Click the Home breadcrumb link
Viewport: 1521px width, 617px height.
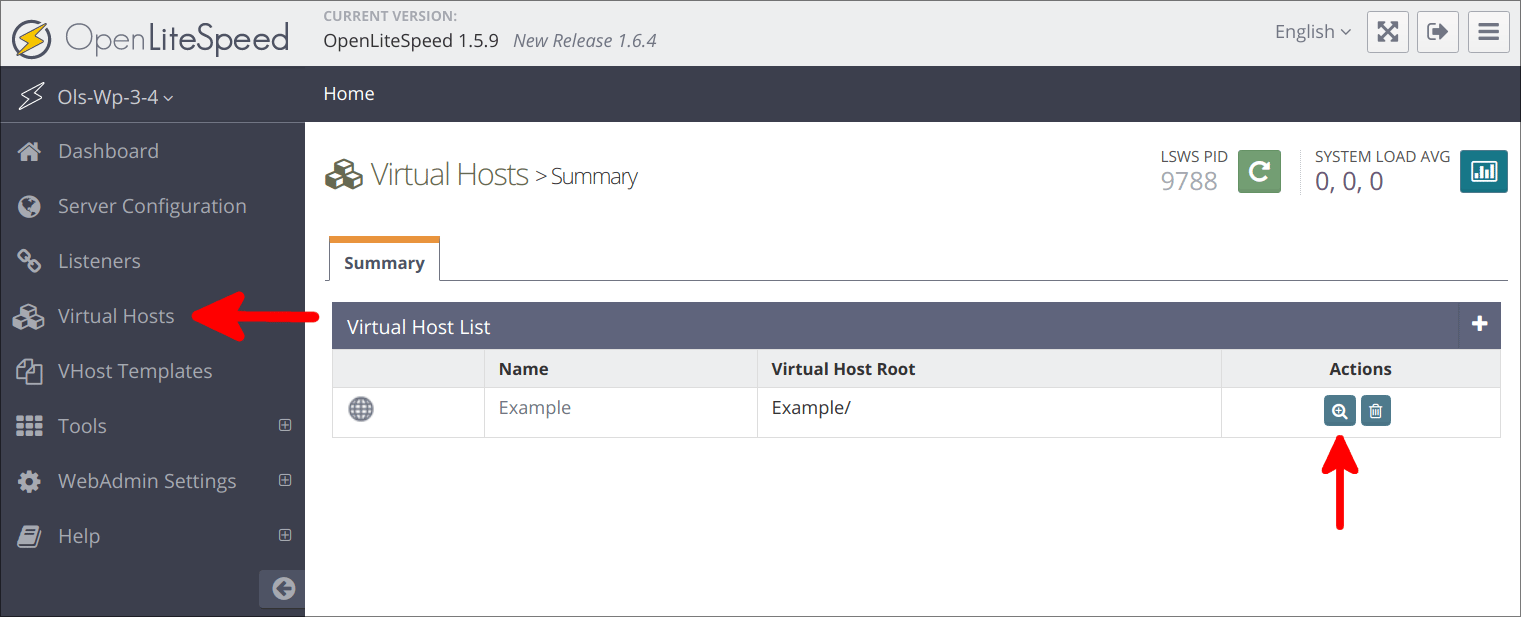pos(349,94)
